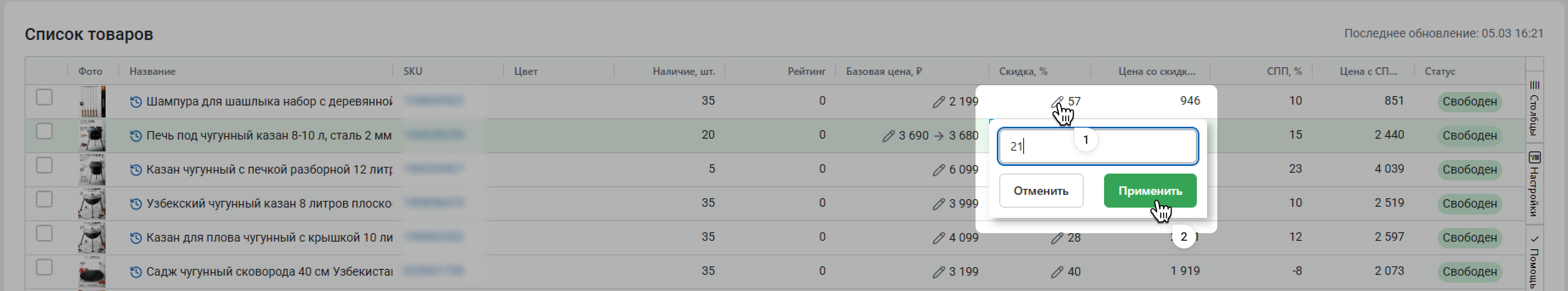
Task: Edit base price 2 199 with pencil icon
Action: tap(938, 102)
